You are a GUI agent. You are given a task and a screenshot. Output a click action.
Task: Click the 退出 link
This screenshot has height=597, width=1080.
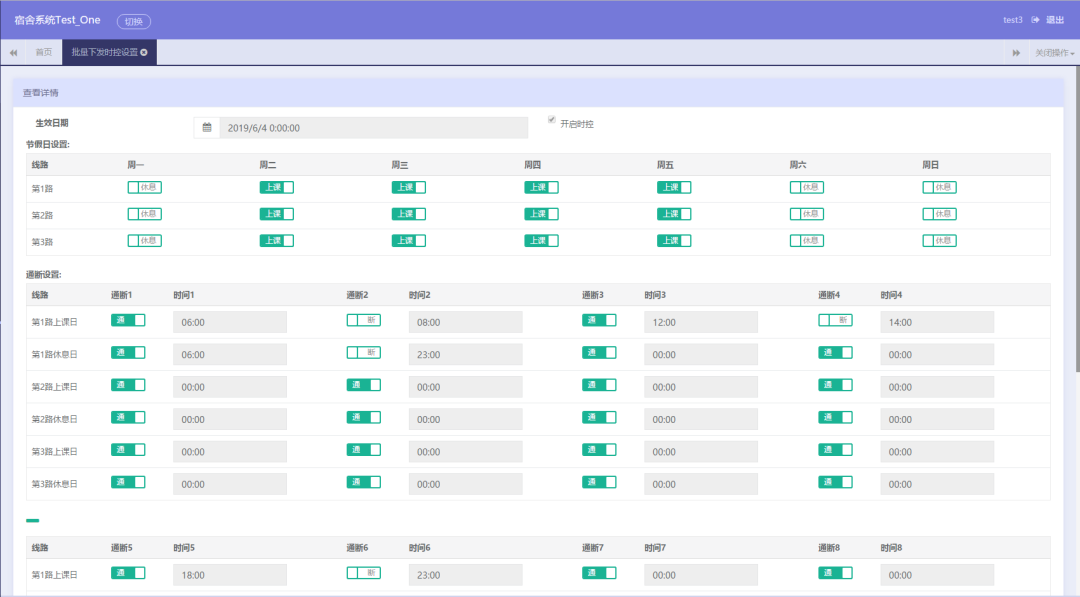pos(1055,20)
